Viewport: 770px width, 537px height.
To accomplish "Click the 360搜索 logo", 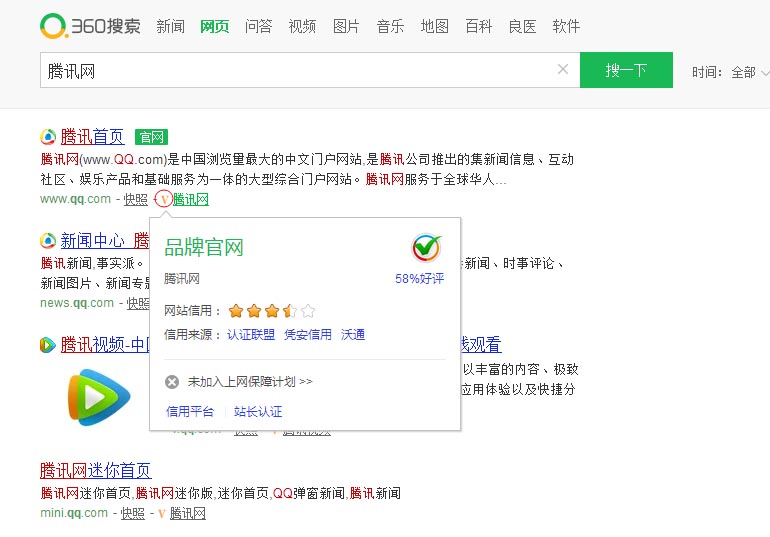I will (90, 26).
